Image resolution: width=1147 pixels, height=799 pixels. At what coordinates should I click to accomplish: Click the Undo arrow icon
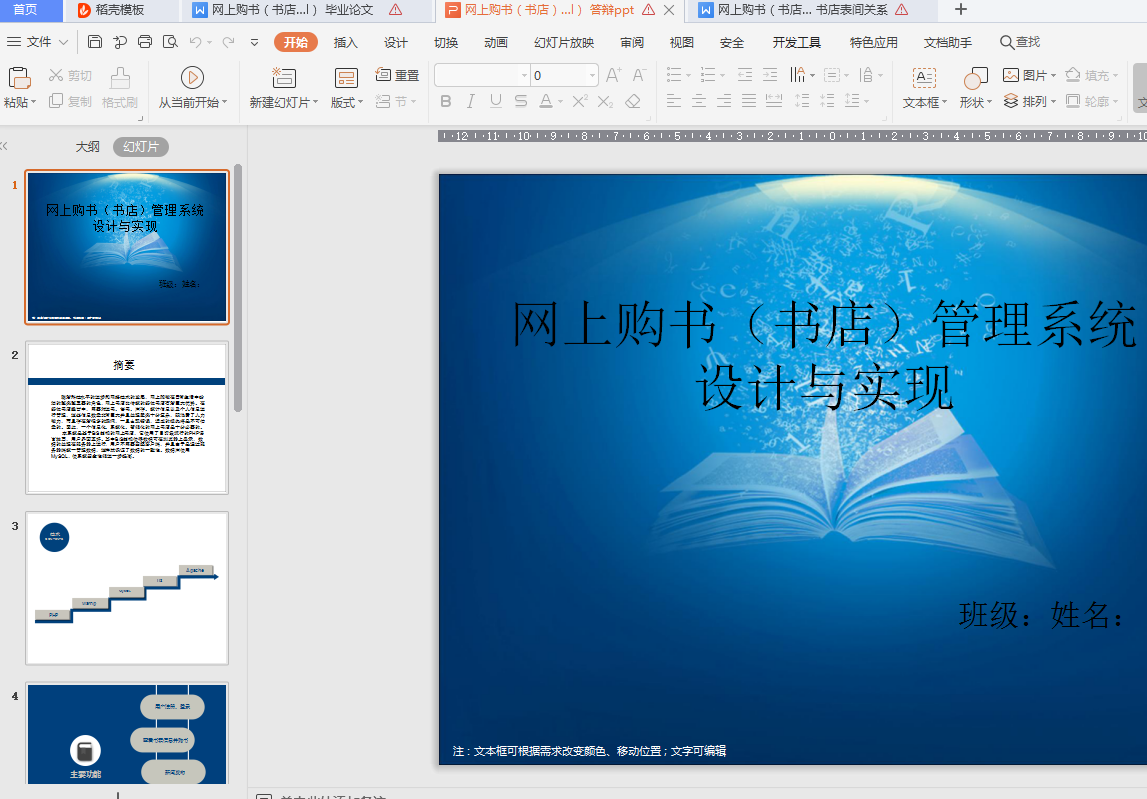click(195, 42)
